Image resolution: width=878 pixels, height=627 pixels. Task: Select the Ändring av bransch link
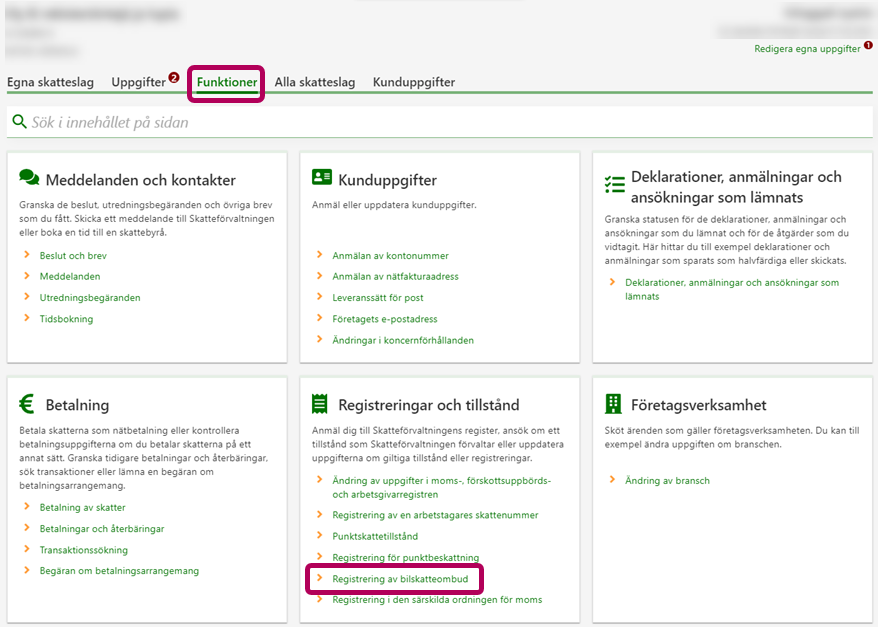point(667,480)
